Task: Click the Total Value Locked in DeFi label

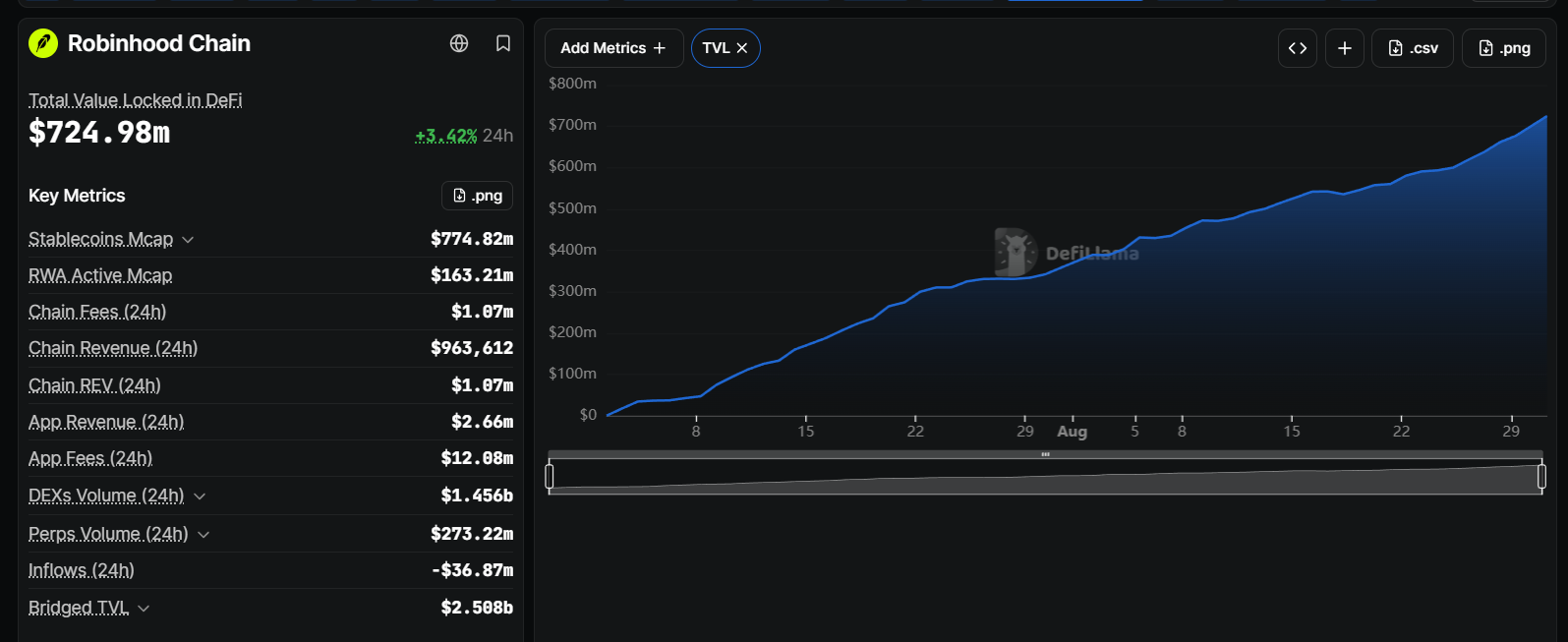Action: coord(136,100)
